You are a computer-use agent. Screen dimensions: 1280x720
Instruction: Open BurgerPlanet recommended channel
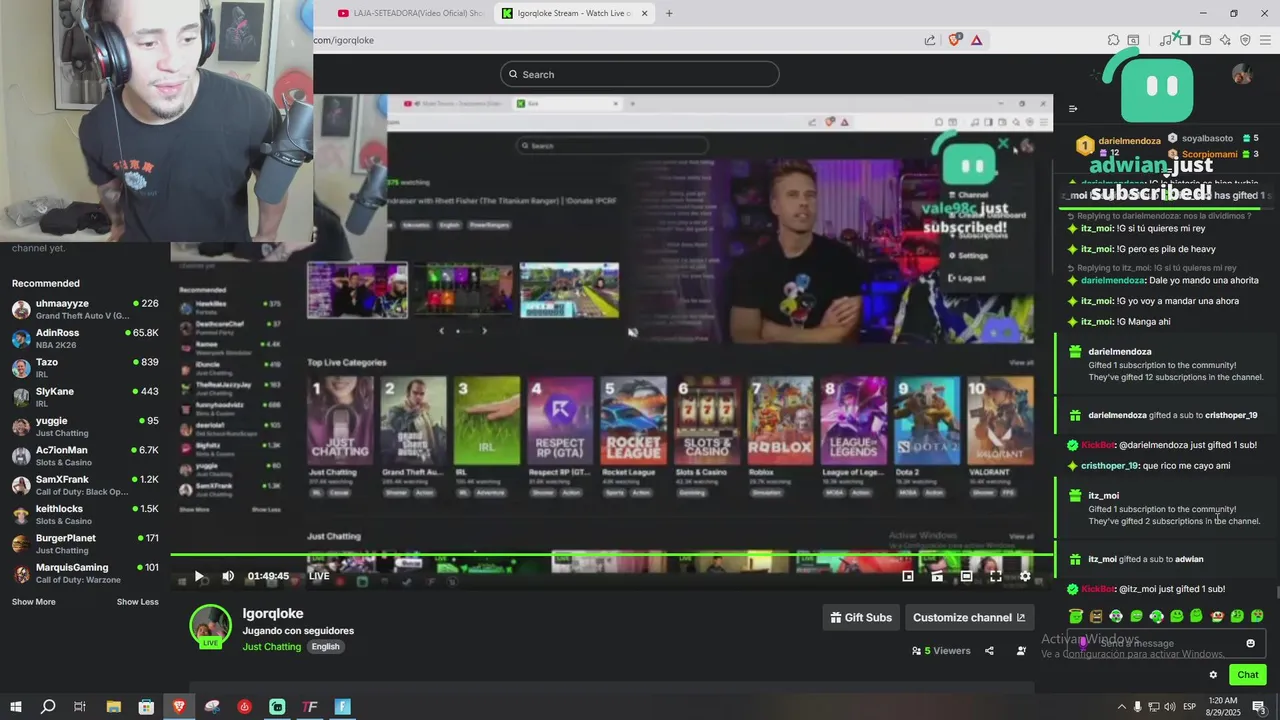tap(84, 544)
